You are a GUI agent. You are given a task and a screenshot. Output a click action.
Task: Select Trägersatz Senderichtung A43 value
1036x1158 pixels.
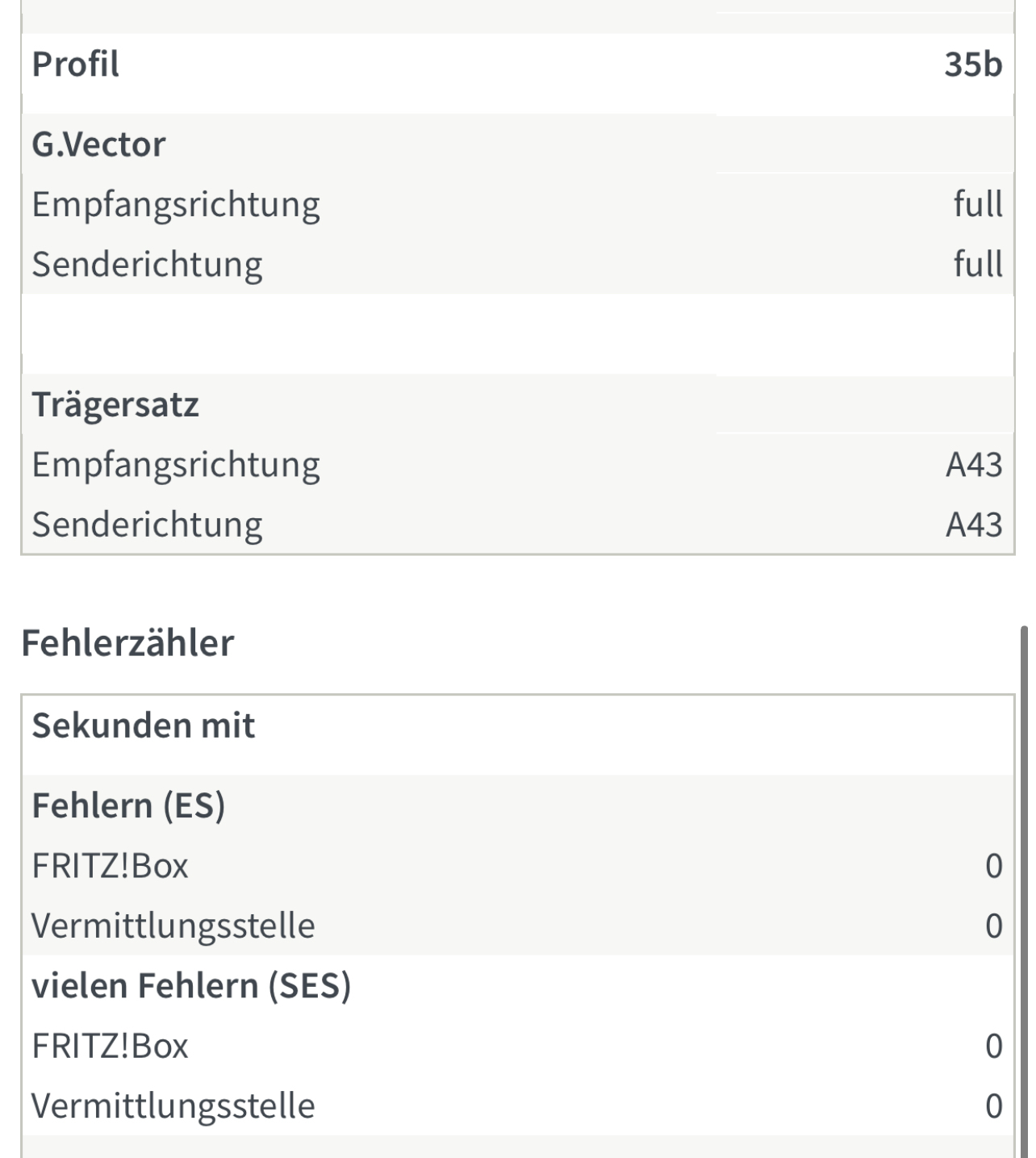[974, 525]
